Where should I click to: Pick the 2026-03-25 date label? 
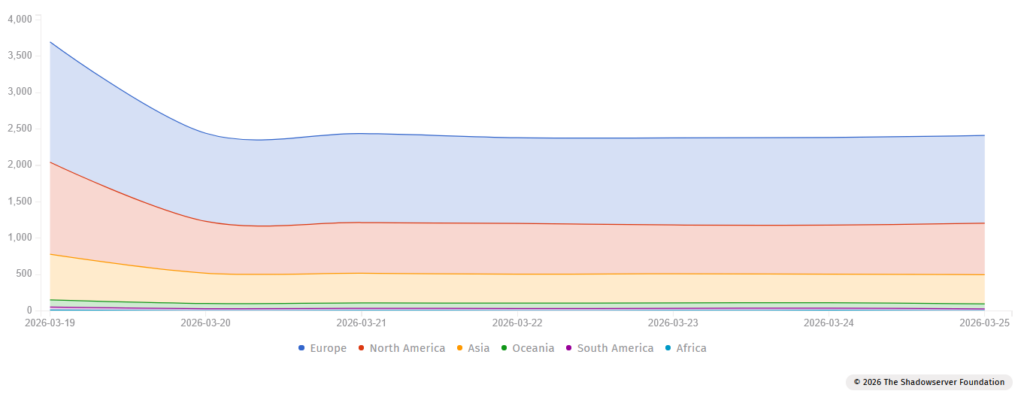click(x=982, y=323)
